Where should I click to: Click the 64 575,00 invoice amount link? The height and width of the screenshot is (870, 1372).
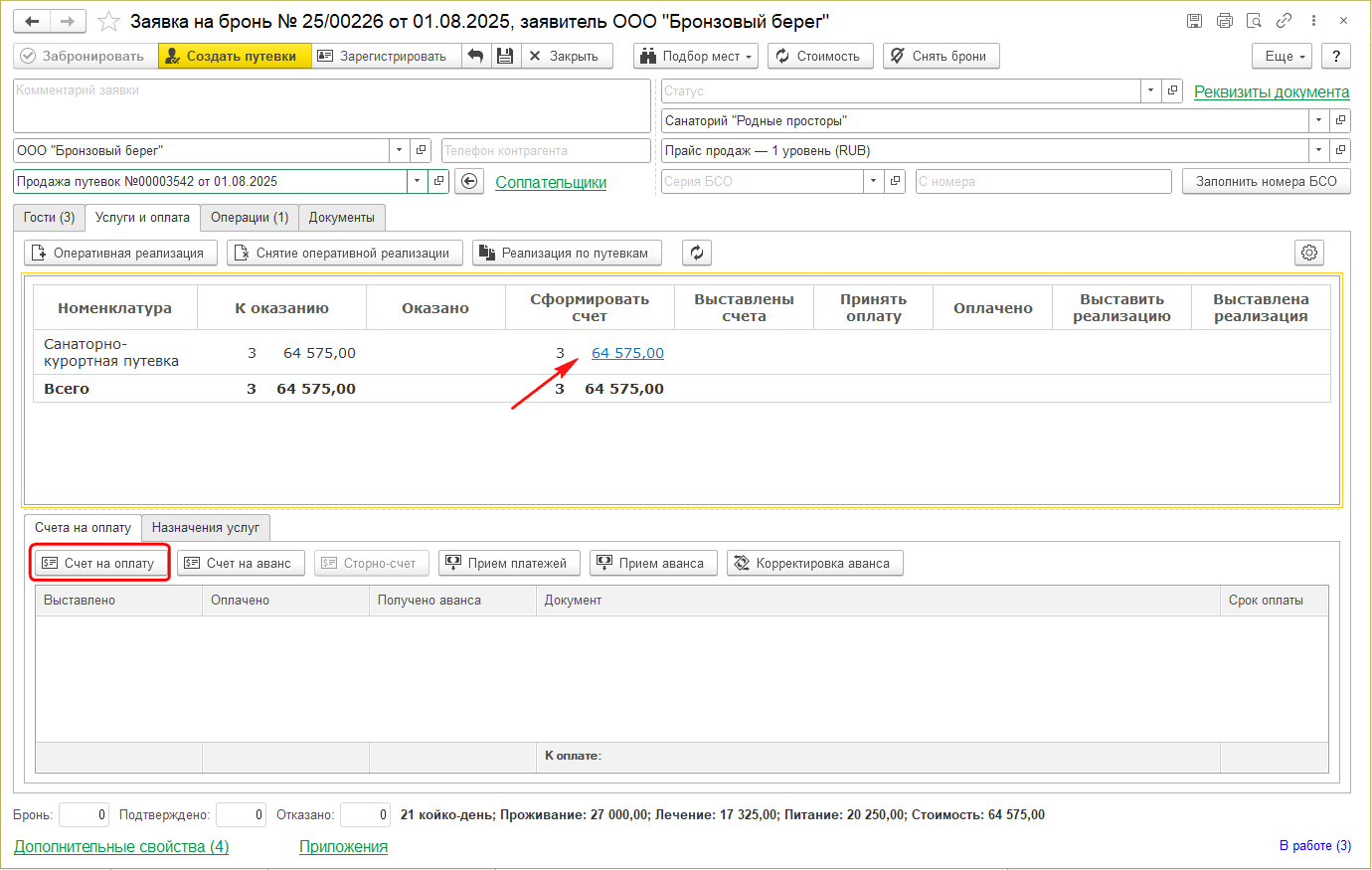[627, 353]
